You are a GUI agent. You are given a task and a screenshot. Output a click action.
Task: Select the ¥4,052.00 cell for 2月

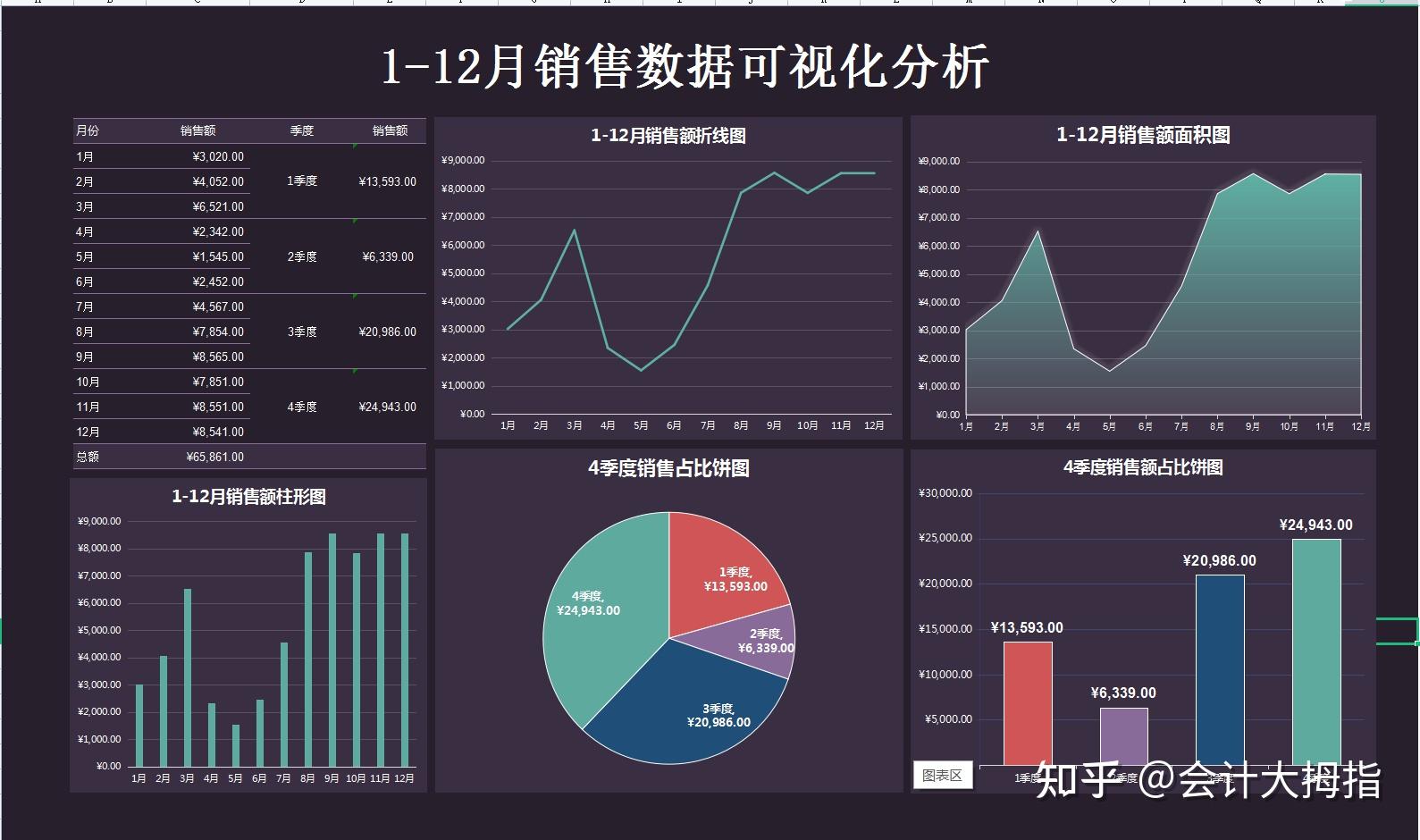pos(218,181)
